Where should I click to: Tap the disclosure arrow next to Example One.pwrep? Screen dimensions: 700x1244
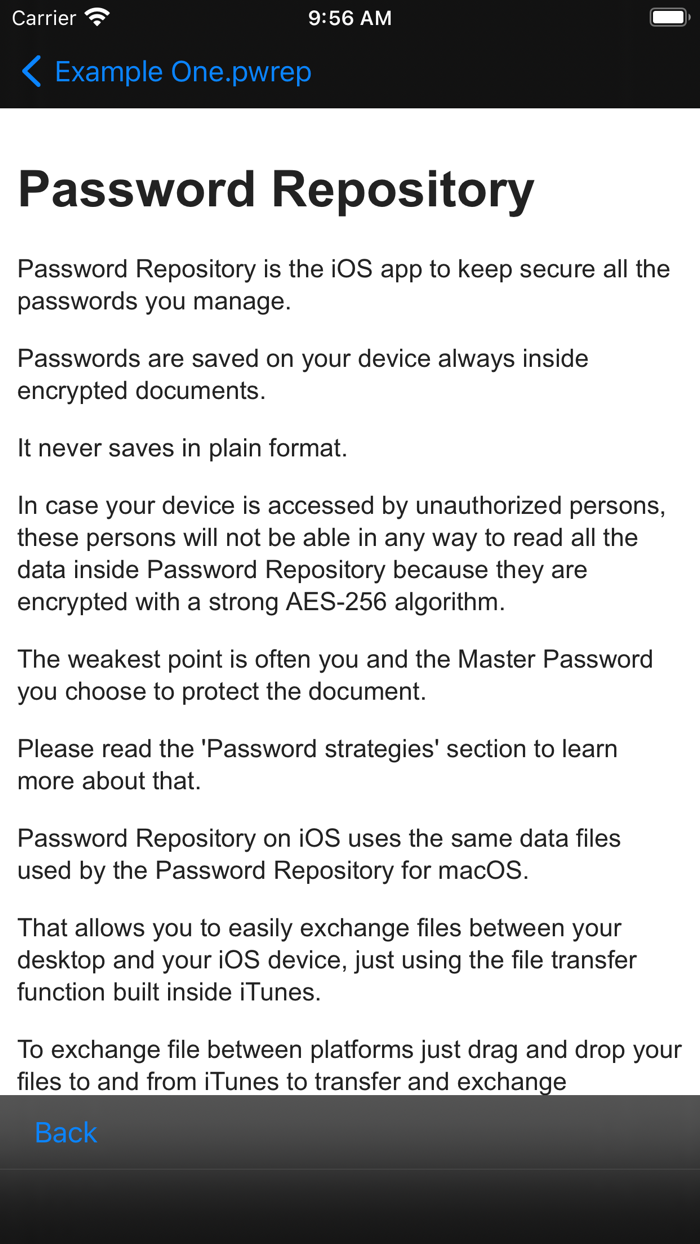tap(30, 71)
